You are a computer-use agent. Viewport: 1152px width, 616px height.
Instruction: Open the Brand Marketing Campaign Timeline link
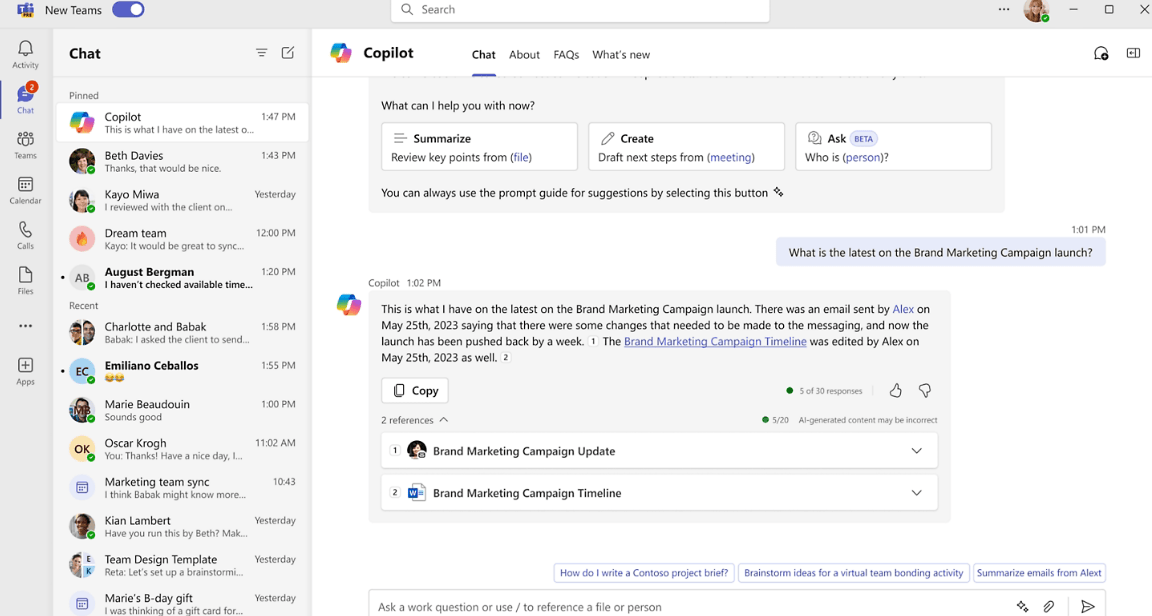715,341
